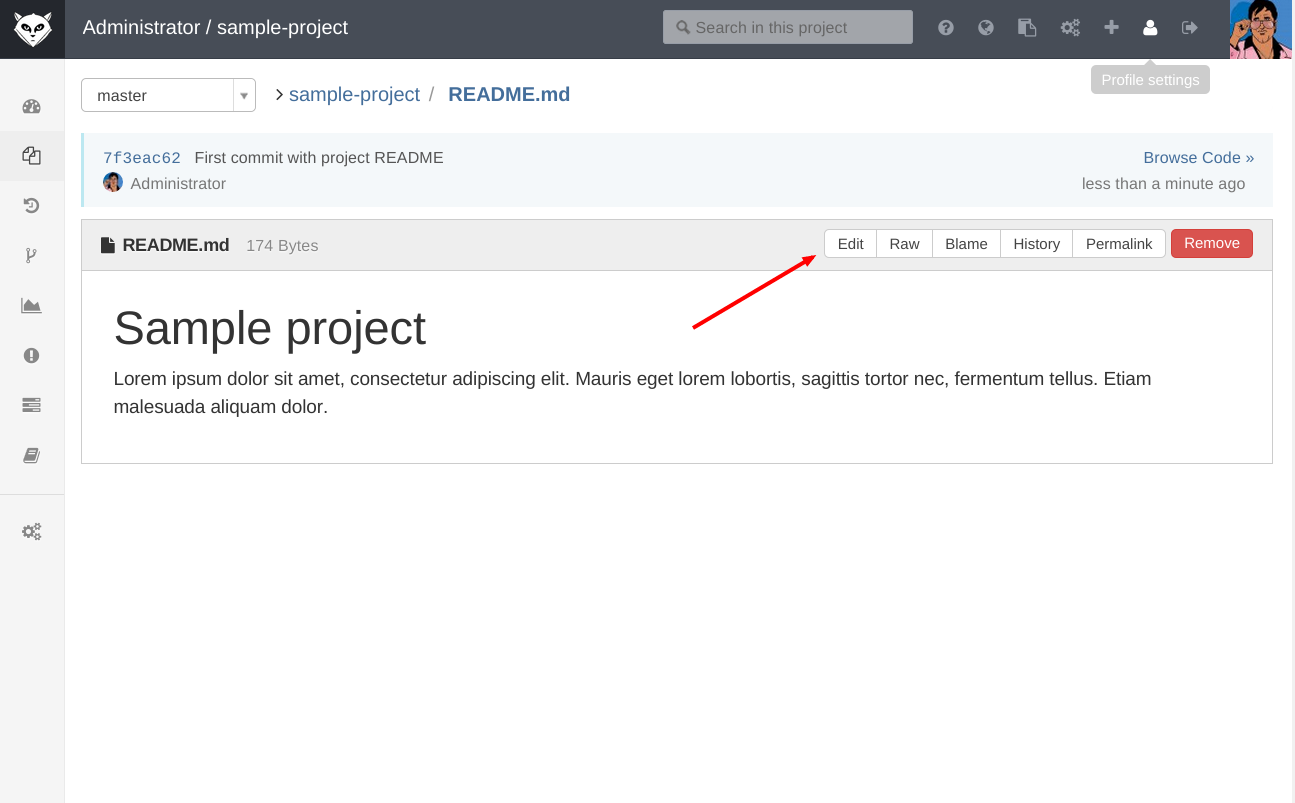
Task: Follow the Browse Code link
Action: coord(1198,157)
